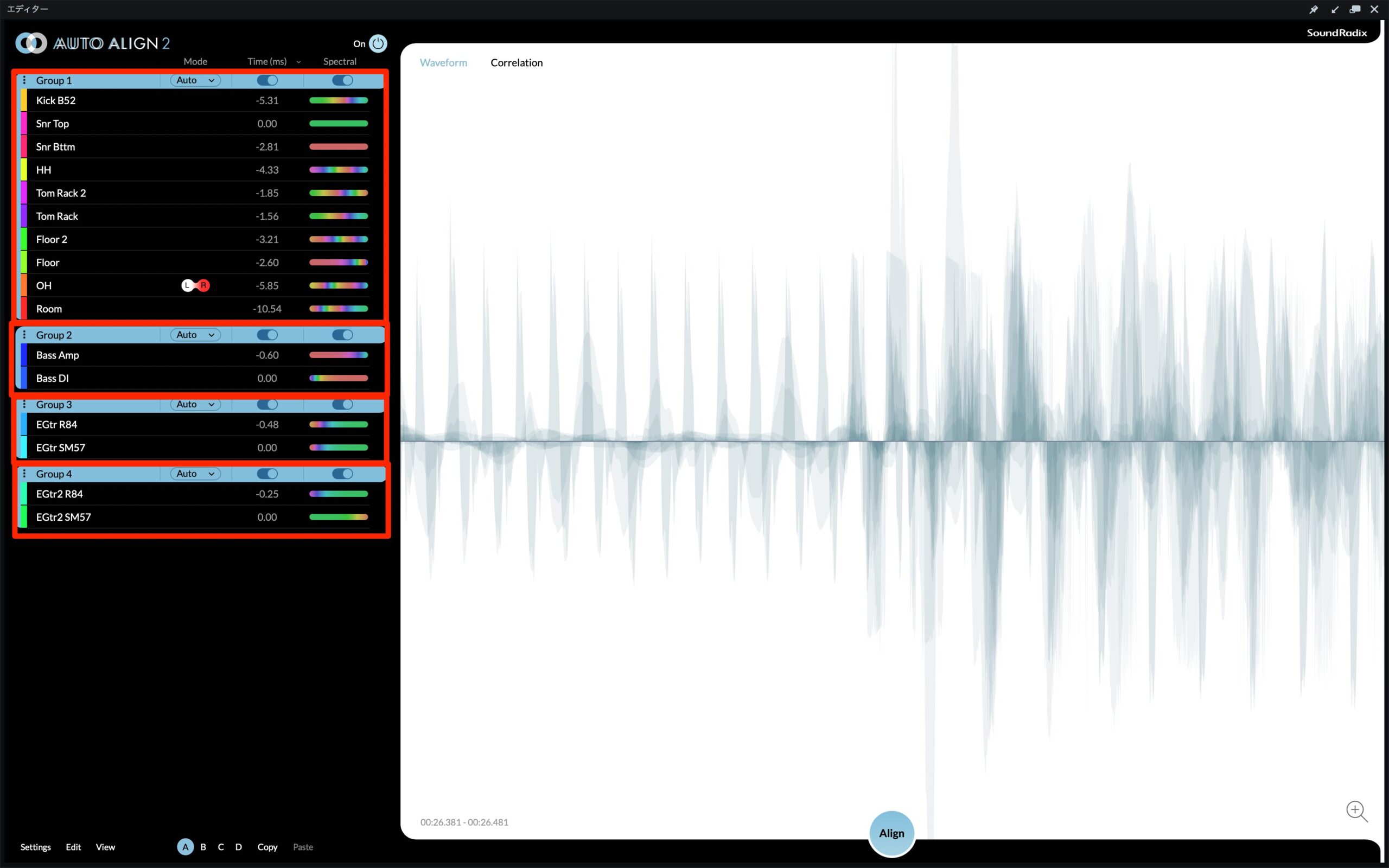Viewport: 1389px width, 868px height.
Task: Click Bass Amp spectral bar
Action: coord(339,355)
